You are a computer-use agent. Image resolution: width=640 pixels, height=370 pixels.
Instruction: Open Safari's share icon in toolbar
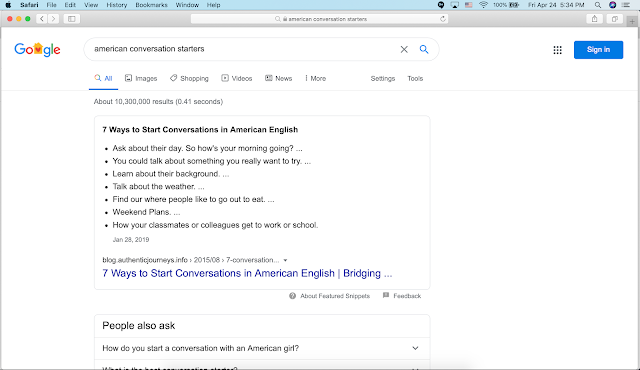(595, 19)
